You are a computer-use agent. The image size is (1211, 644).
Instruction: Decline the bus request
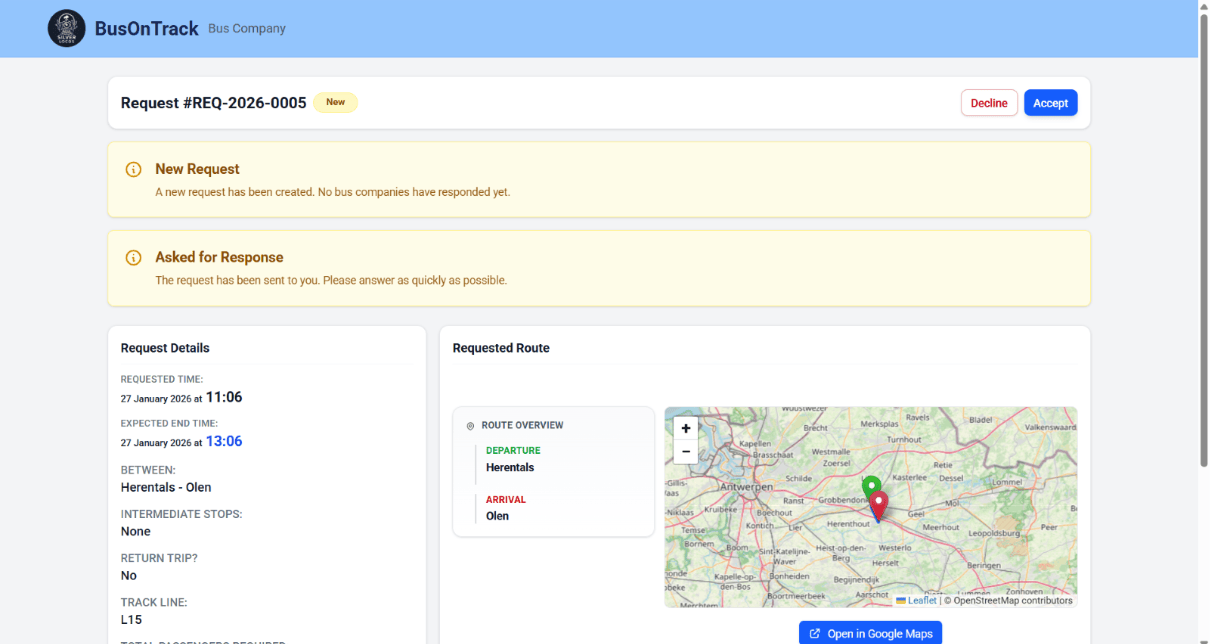pyautogui.click(x=989, y=103)
